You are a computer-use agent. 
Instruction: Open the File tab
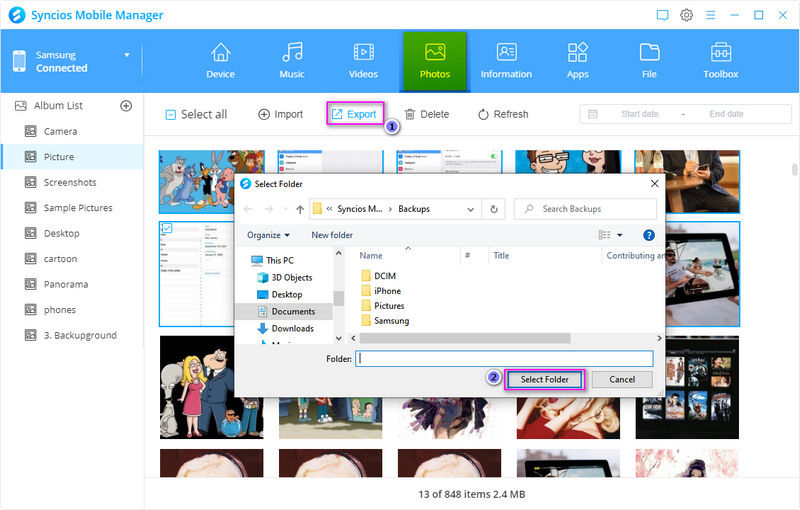pyautogui.click(x=649, y=61)
